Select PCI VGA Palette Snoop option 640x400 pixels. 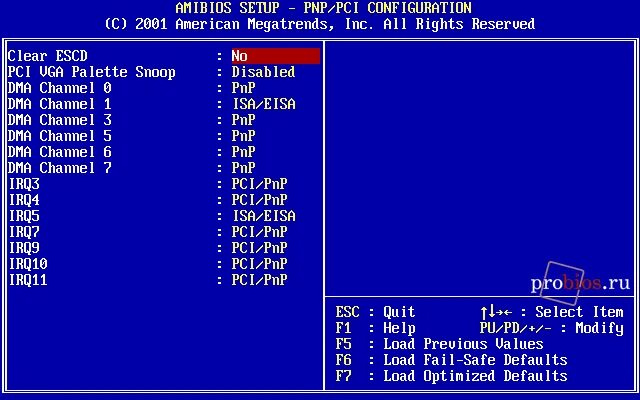[91, 72]
